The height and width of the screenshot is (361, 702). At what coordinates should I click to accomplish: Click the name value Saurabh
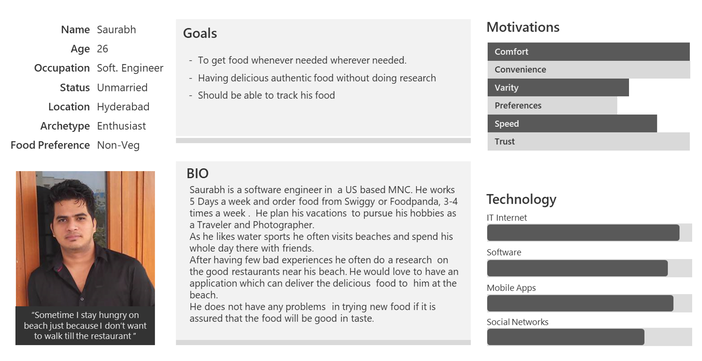[116, 30]
